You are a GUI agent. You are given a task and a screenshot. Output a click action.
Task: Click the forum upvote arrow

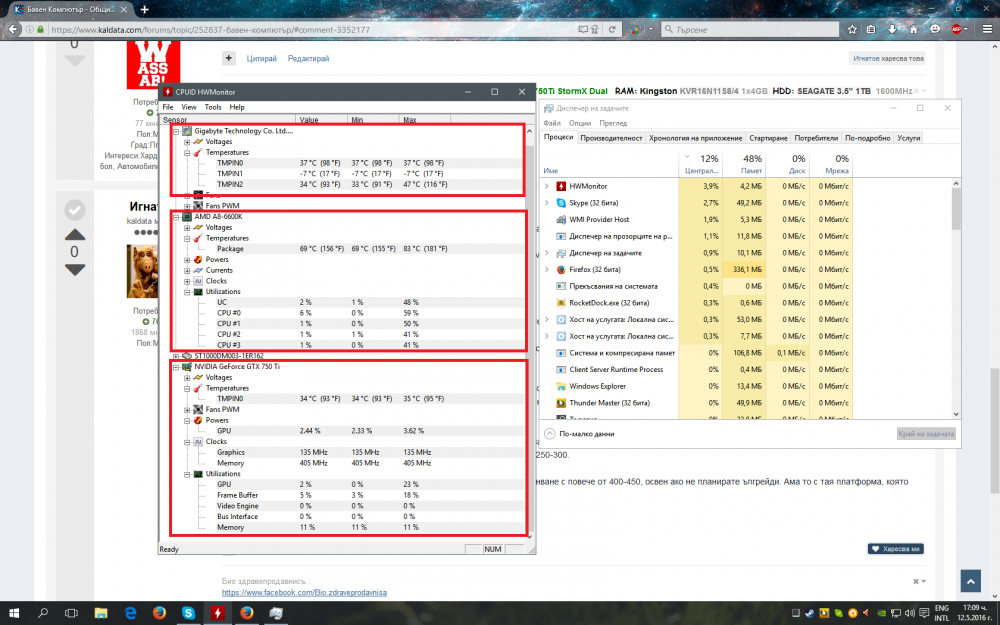[75, 235]
